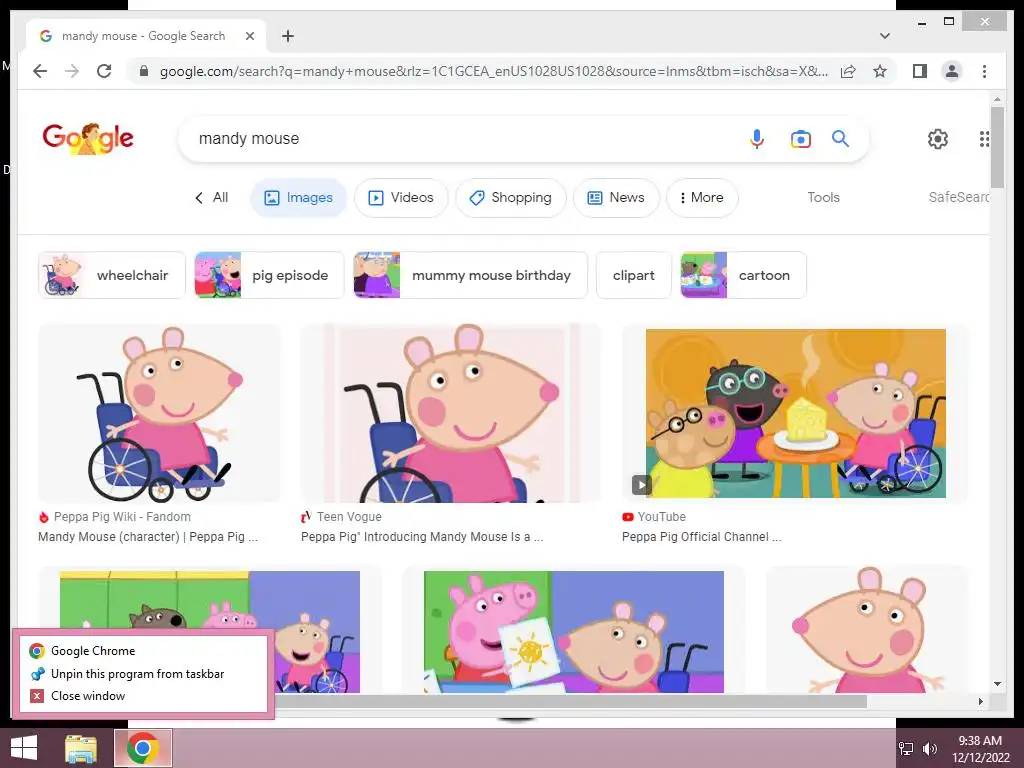
Task: Open the Chrome three-dot menu
Action: 984,71
